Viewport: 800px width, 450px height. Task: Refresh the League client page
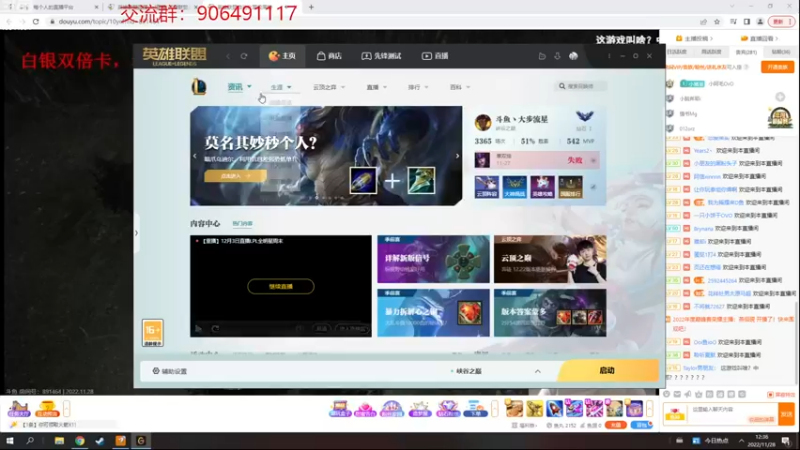point(244,56)
